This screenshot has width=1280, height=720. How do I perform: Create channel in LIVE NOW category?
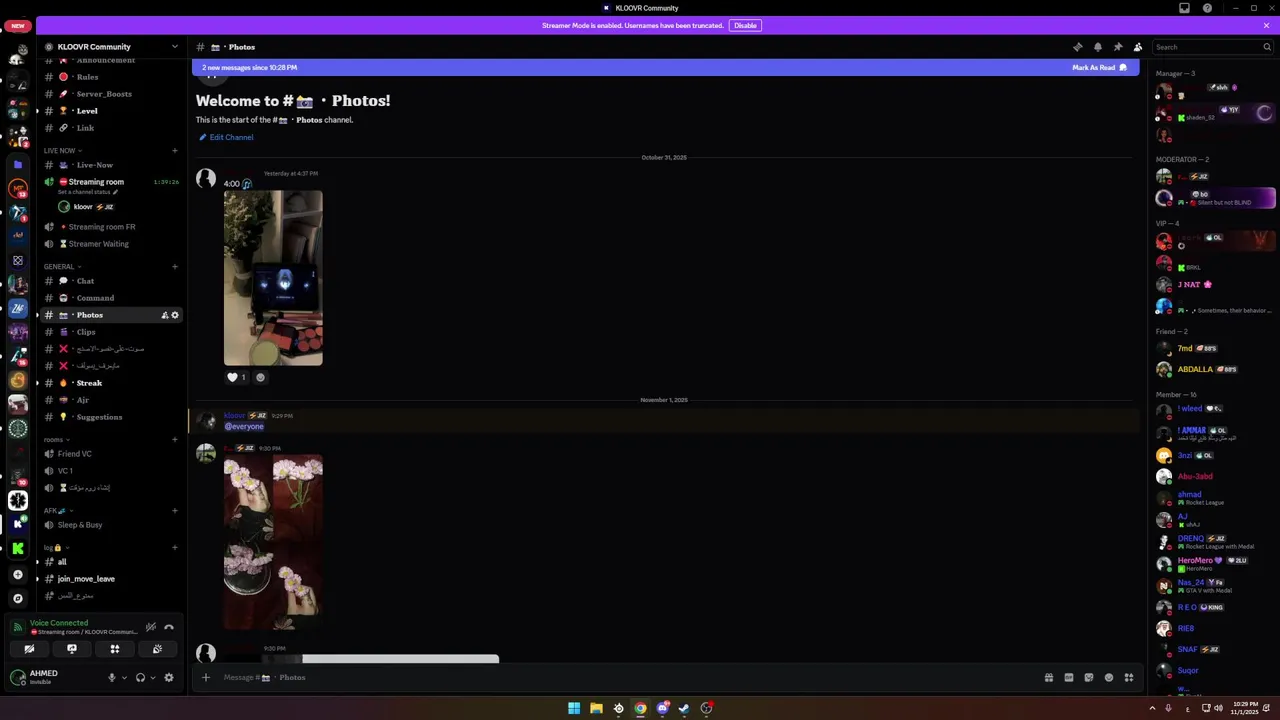click(175, 150)
